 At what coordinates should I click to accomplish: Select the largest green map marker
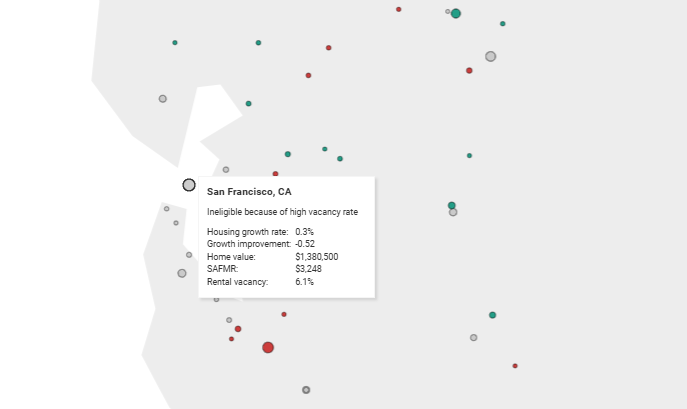click(456, 14)
